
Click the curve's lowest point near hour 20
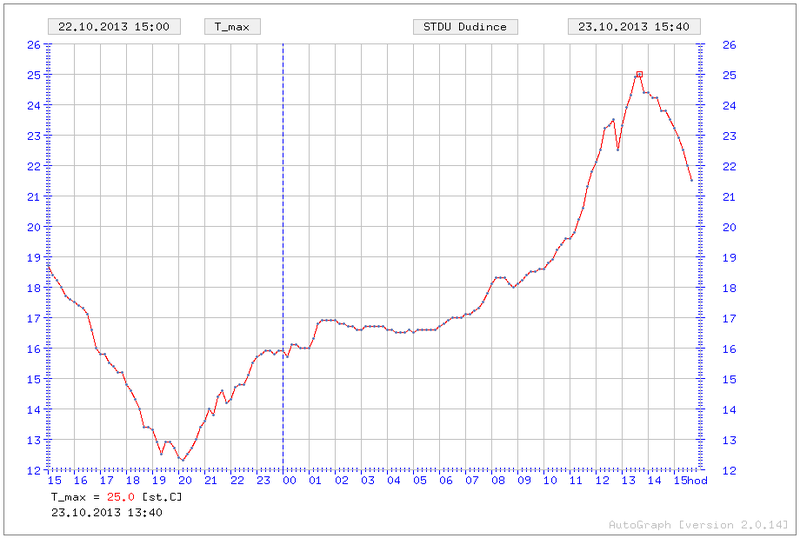point(182,459)
